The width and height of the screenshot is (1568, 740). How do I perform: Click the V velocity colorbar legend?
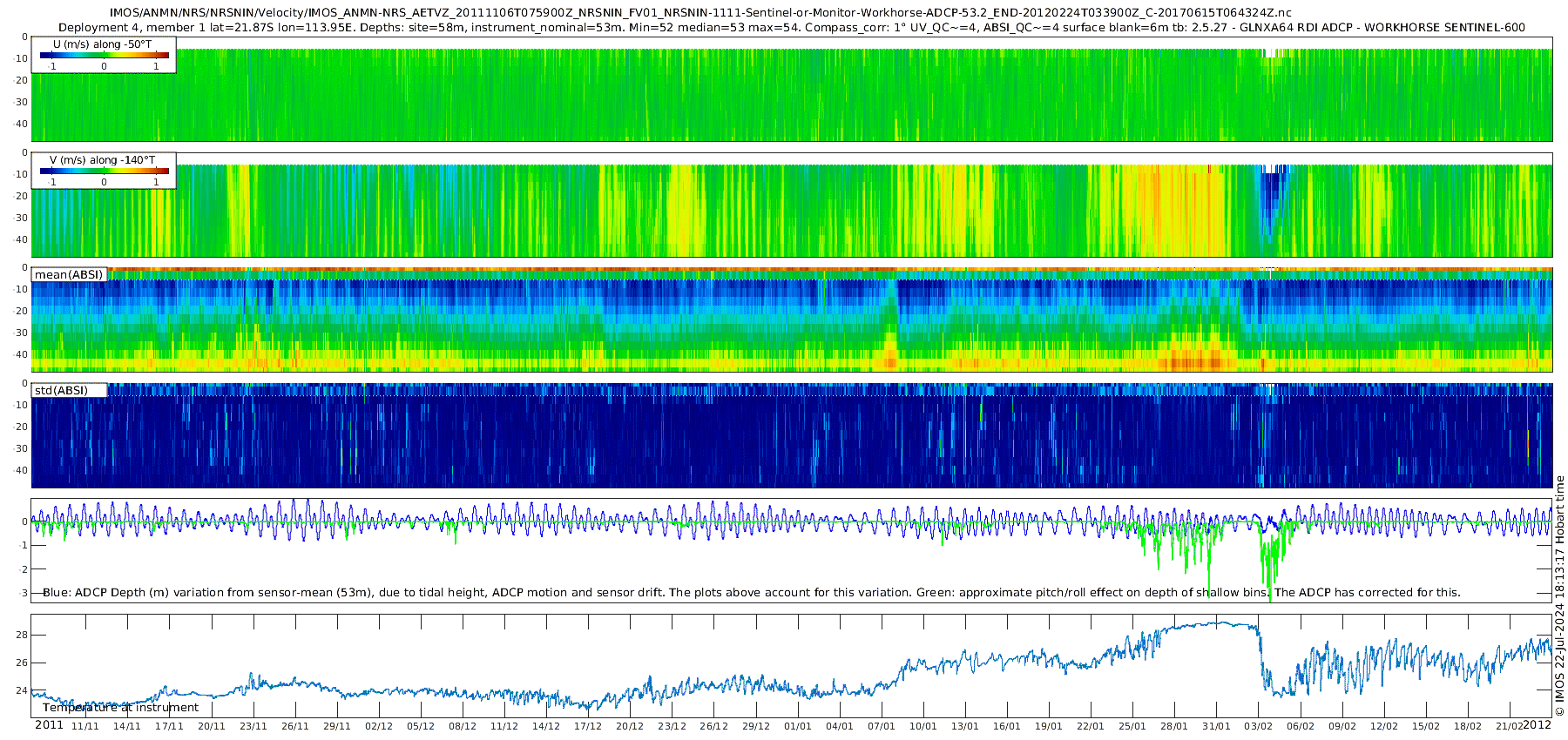[x=104, y=171]
